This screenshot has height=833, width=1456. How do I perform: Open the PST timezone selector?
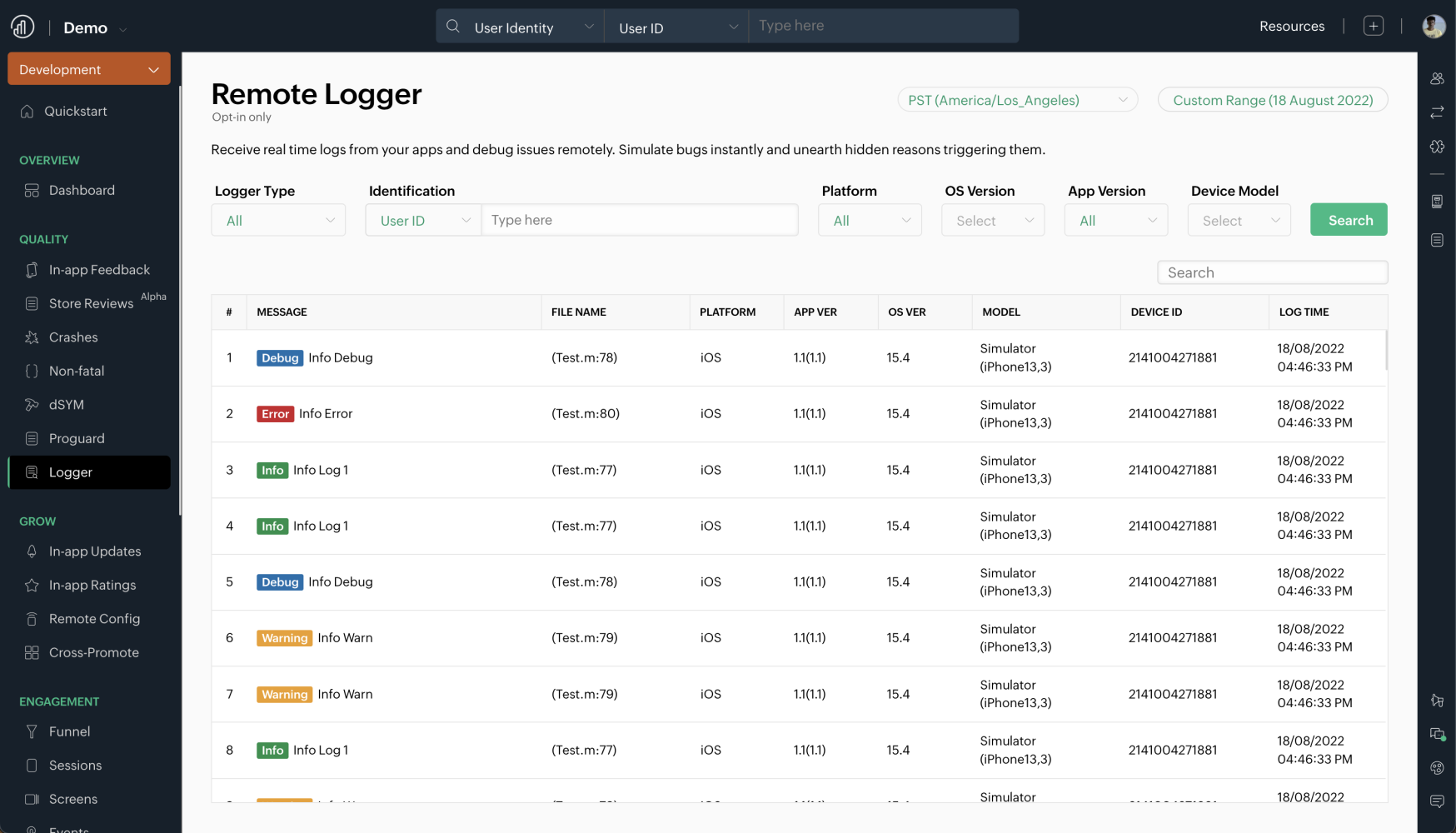[1017, 100]
